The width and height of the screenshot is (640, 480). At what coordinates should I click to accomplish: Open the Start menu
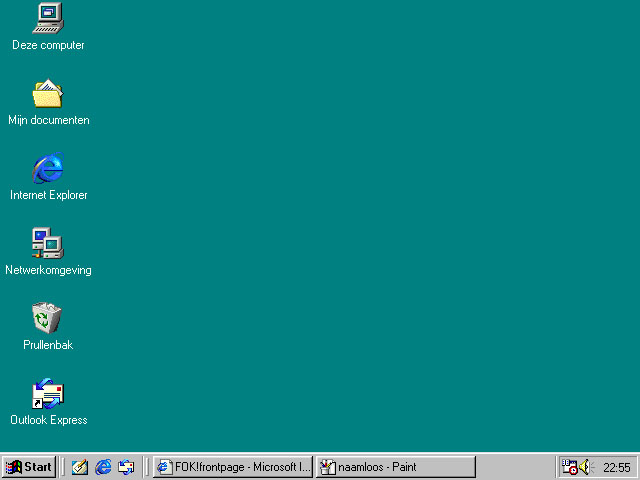29,467
